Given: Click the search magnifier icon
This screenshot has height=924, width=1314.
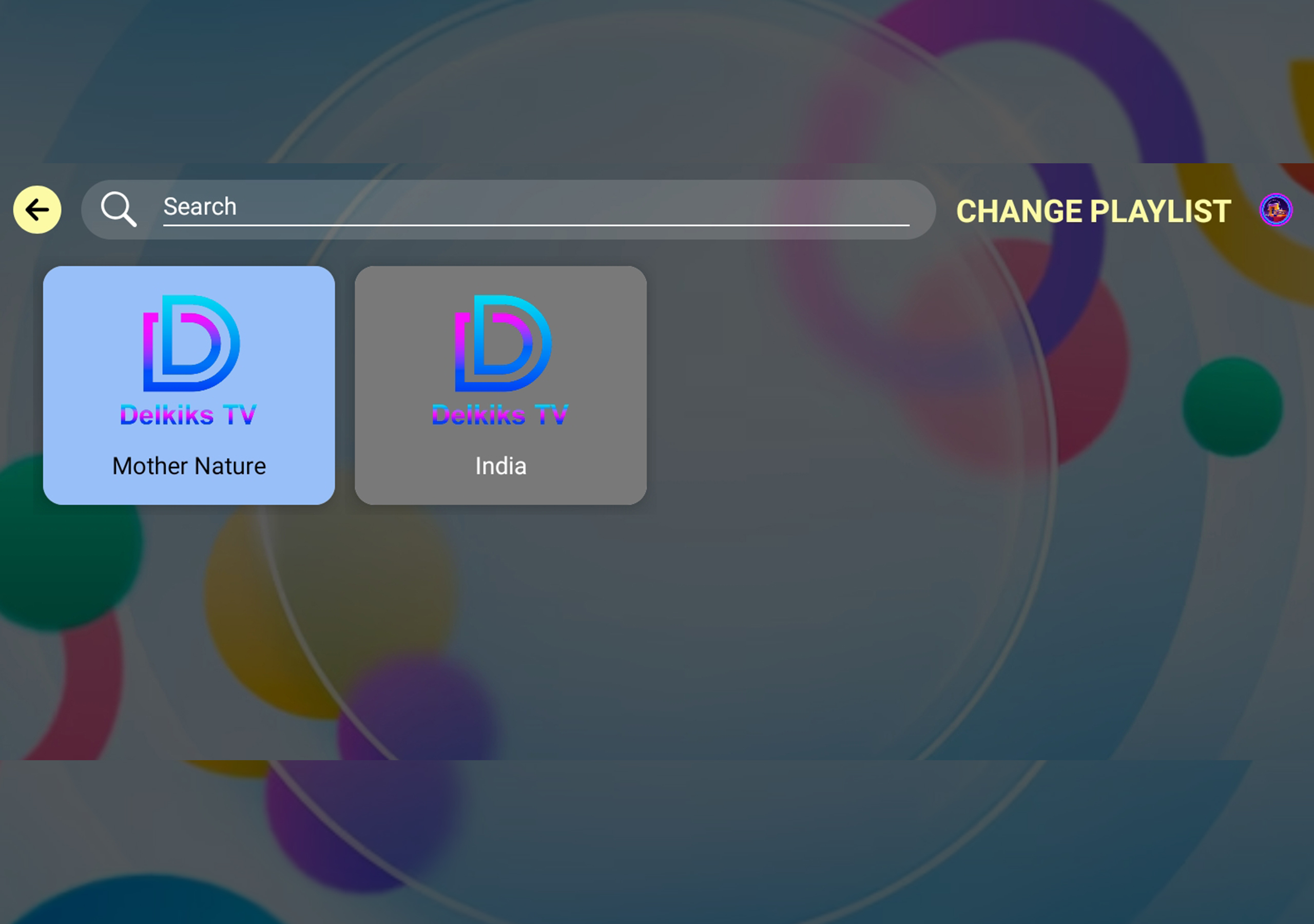Looking at the screenshot, I should [x=118, y=208].
